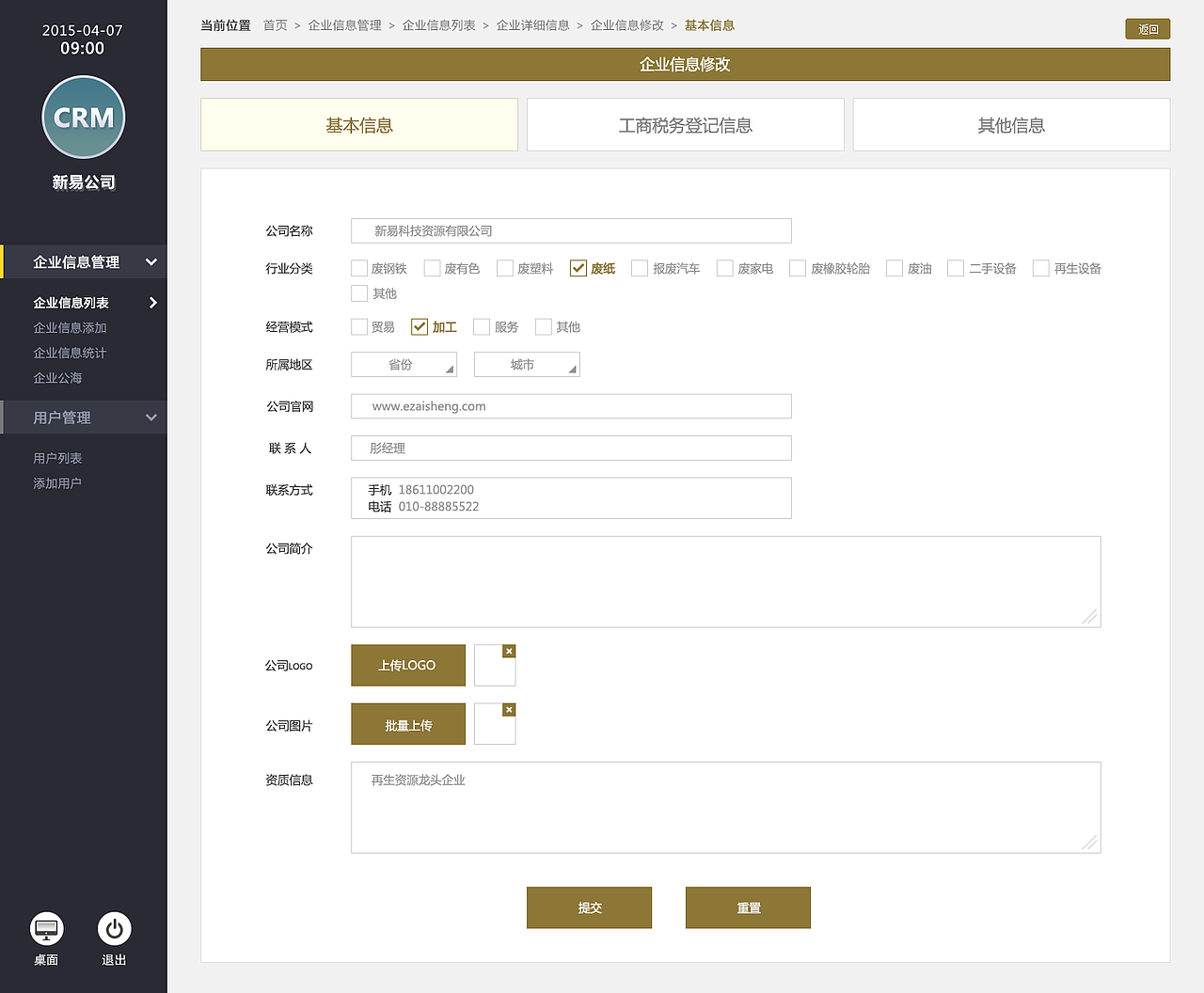Uncheck the 废纸 industry checkbox
Screen dimensions: 1204x993
coord(578,267)
